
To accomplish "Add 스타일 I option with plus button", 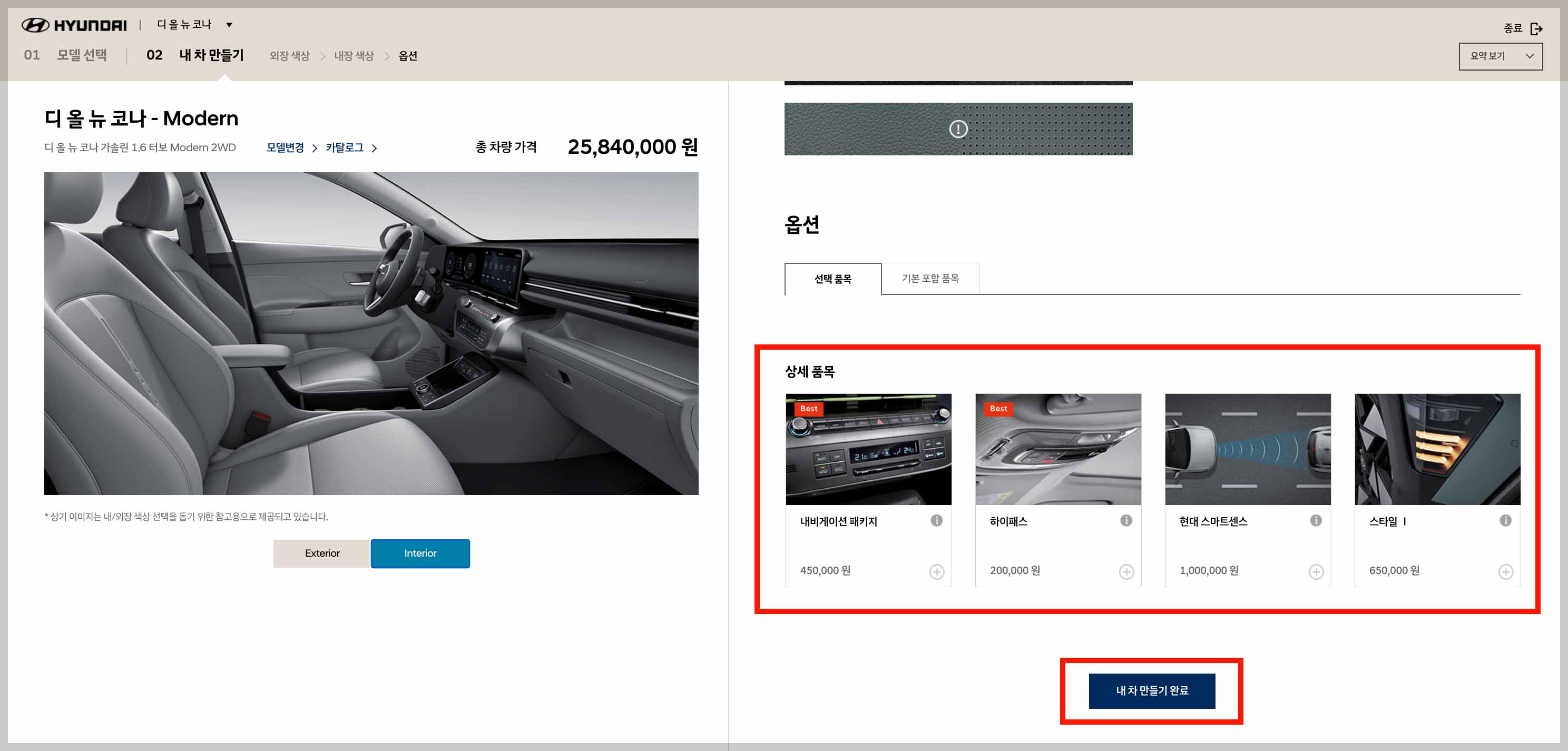I will pyautogui.click(x=1505, y=571).
